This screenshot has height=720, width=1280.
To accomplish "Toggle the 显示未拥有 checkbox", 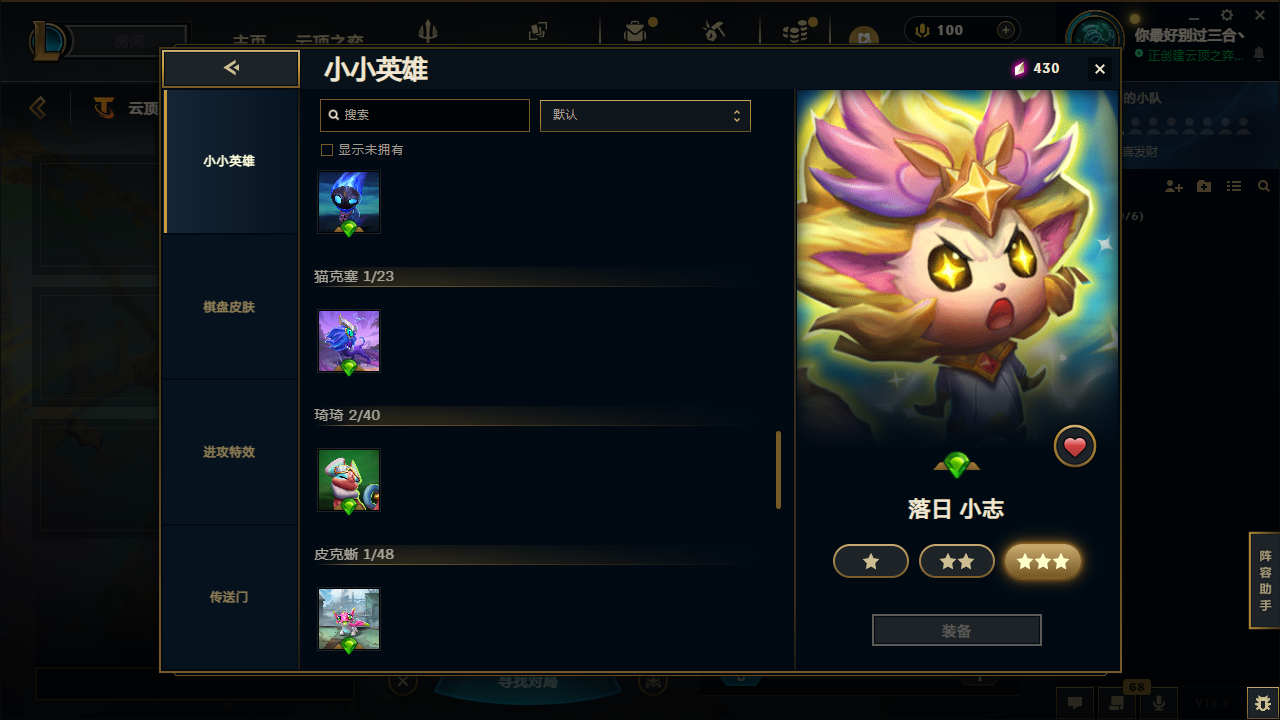I will tap(326, 150).
